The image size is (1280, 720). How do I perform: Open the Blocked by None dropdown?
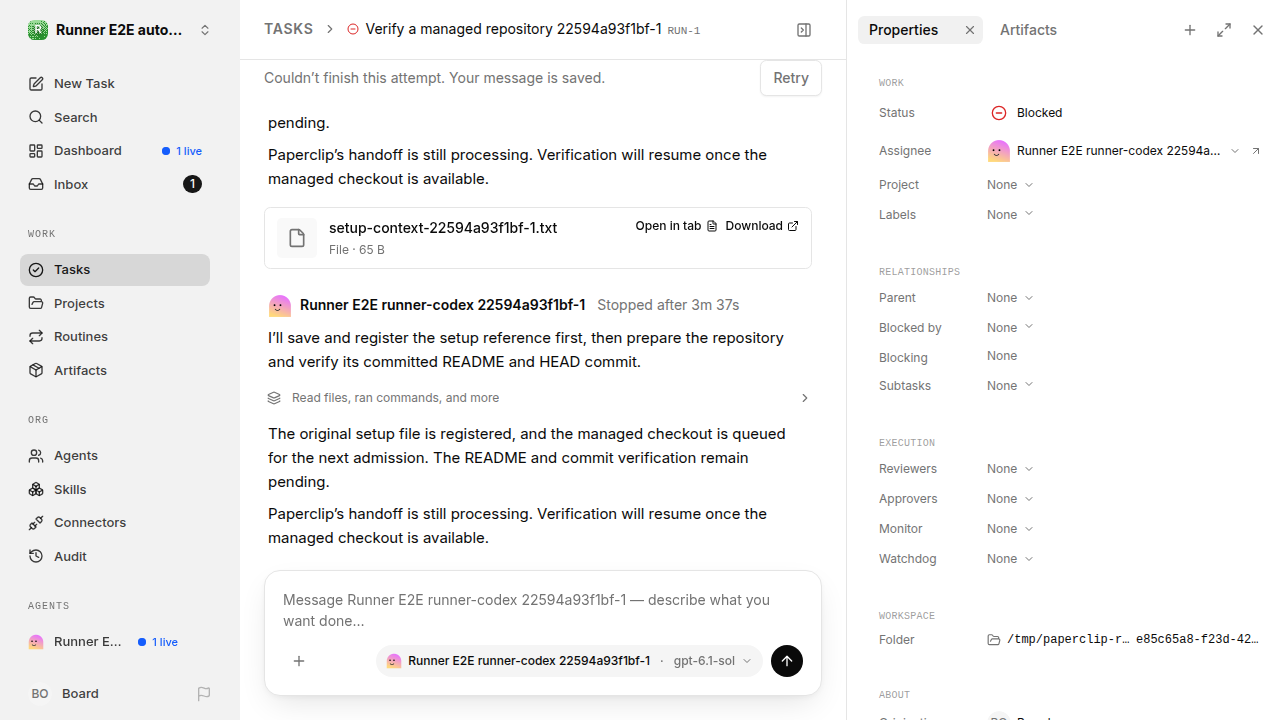coord(1010,328)
